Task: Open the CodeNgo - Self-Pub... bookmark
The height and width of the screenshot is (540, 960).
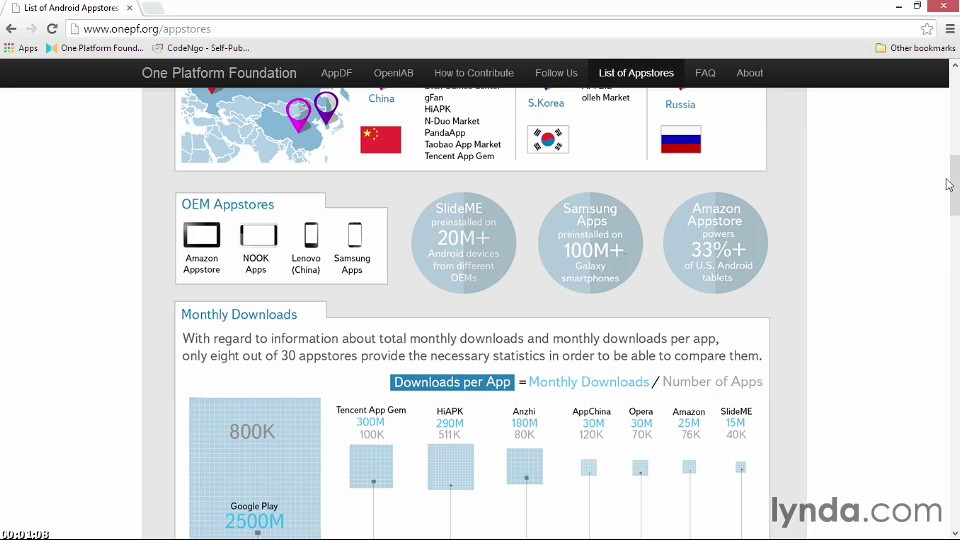Action: (x=201, y=48)
